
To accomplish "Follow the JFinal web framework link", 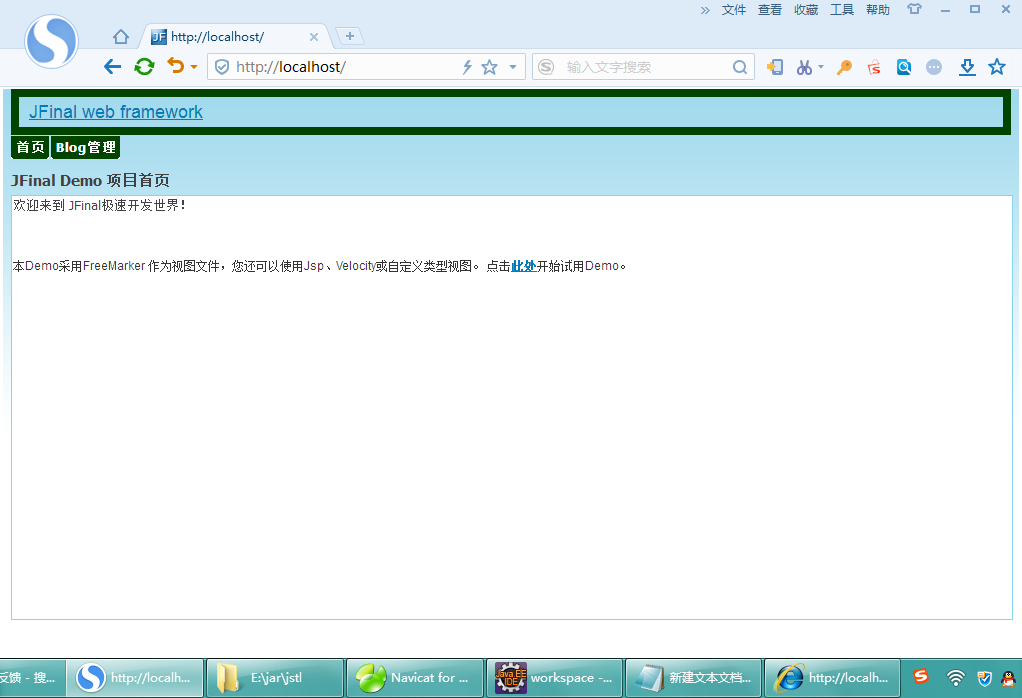I will pos(116,112).
